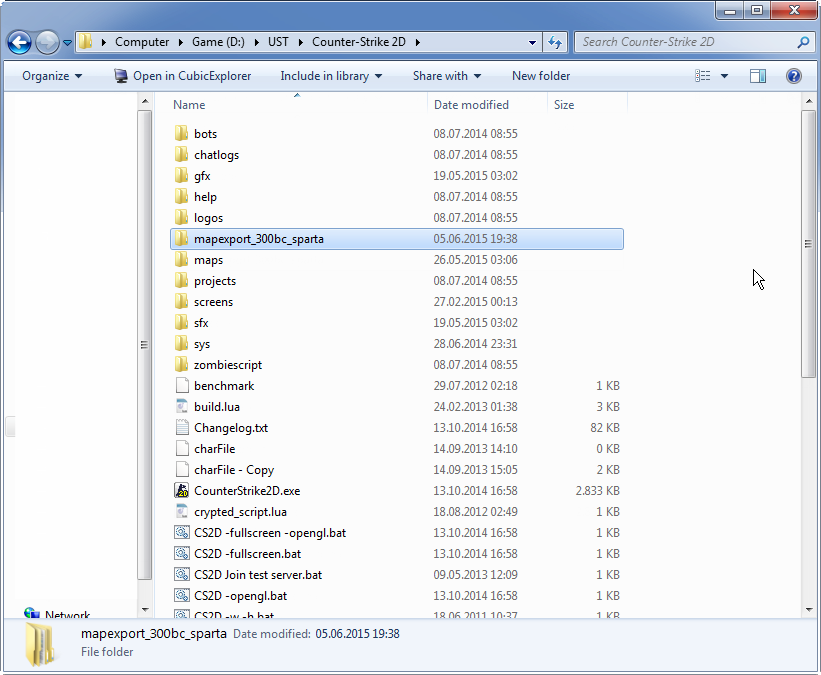This screenshot has height=675, width=821.
Task: Sort by the Date modified column
Action: pos(471,105)
